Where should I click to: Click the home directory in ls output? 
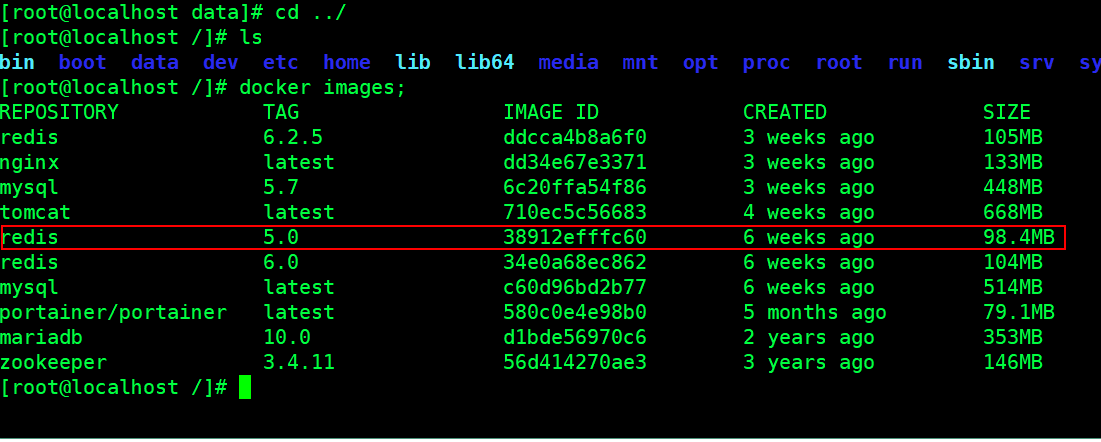click(347, 63)
